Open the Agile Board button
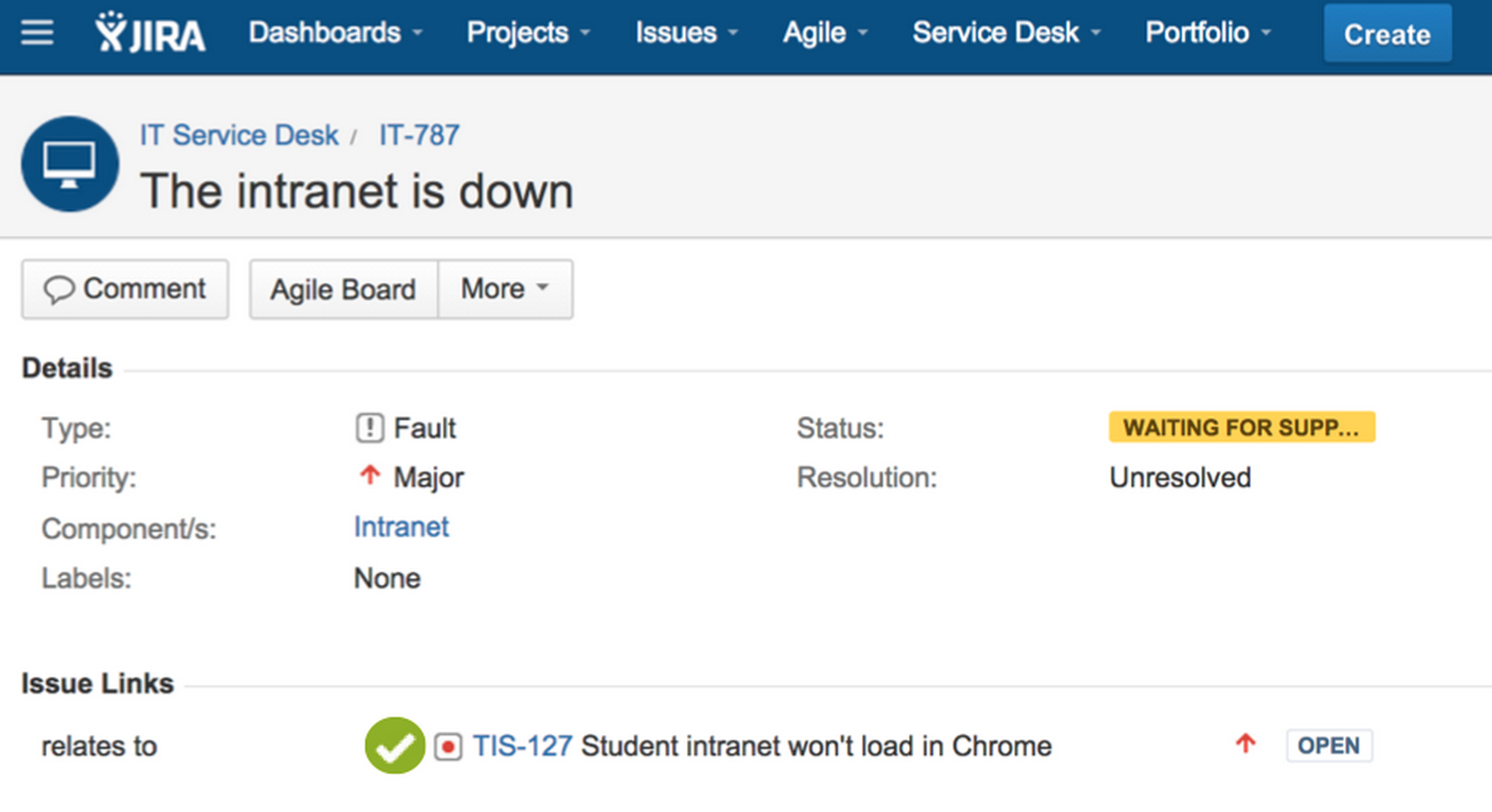The width and height of the screenshot is (1492, 812). pyautogui.click(x=343, y=289)
